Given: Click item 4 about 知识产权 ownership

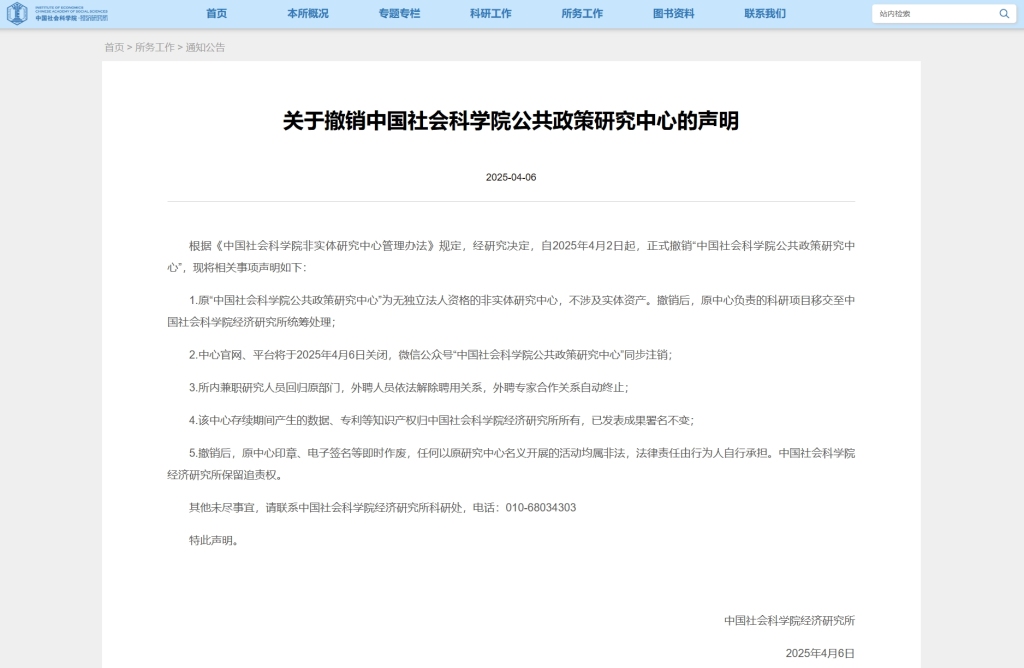Looking at the screenshot, I should [441, 420].
